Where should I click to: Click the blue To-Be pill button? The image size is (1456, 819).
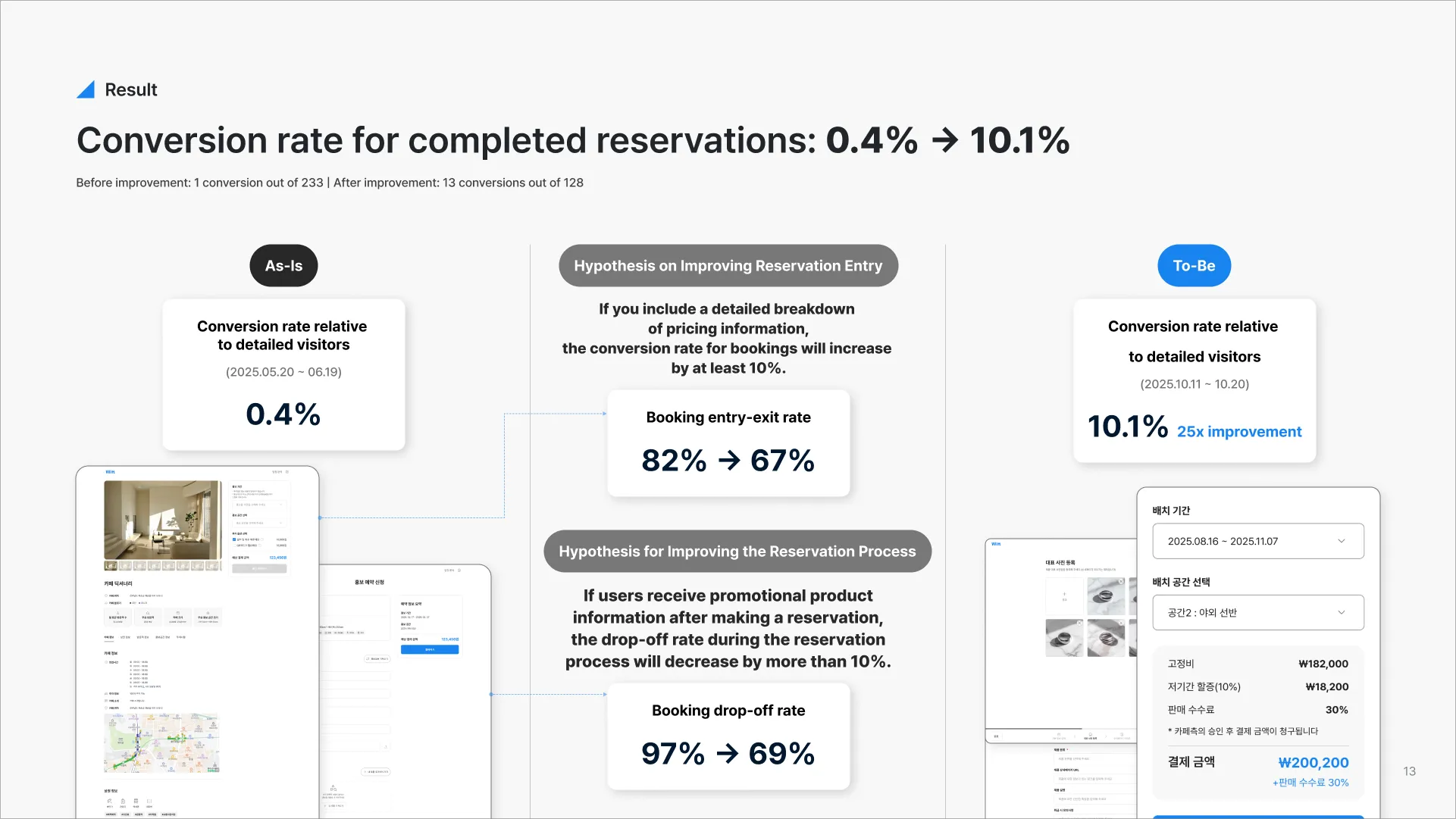(1194, 266)
